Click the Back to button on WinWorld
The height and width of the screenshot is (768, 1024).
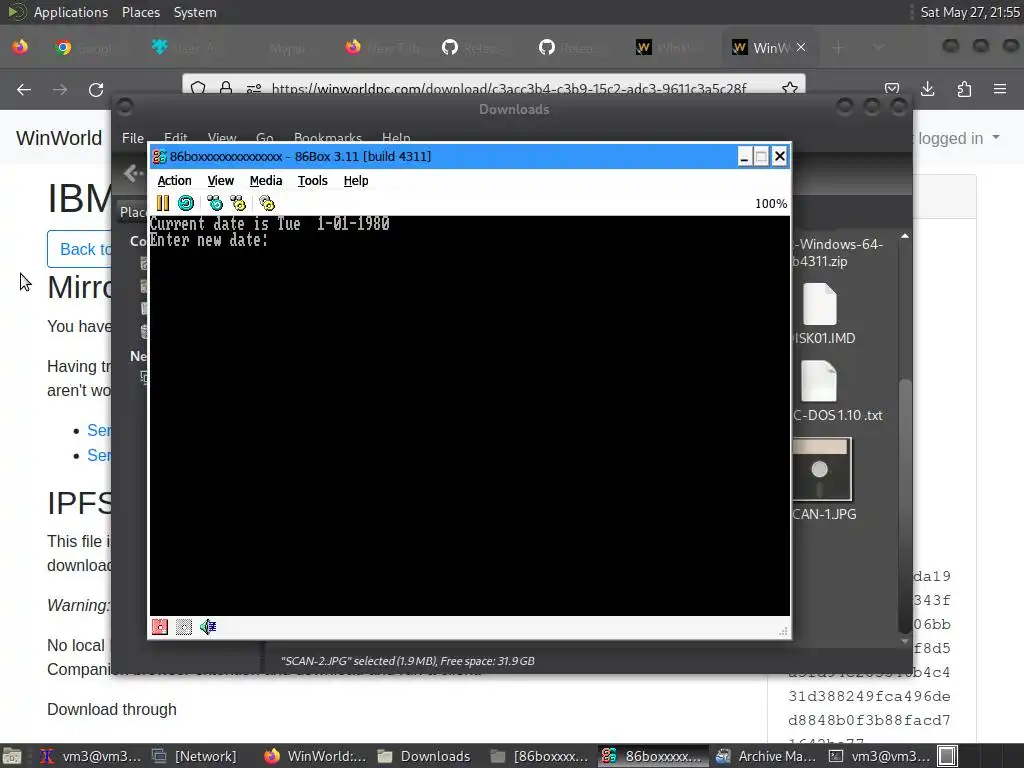tap(79, 249)
